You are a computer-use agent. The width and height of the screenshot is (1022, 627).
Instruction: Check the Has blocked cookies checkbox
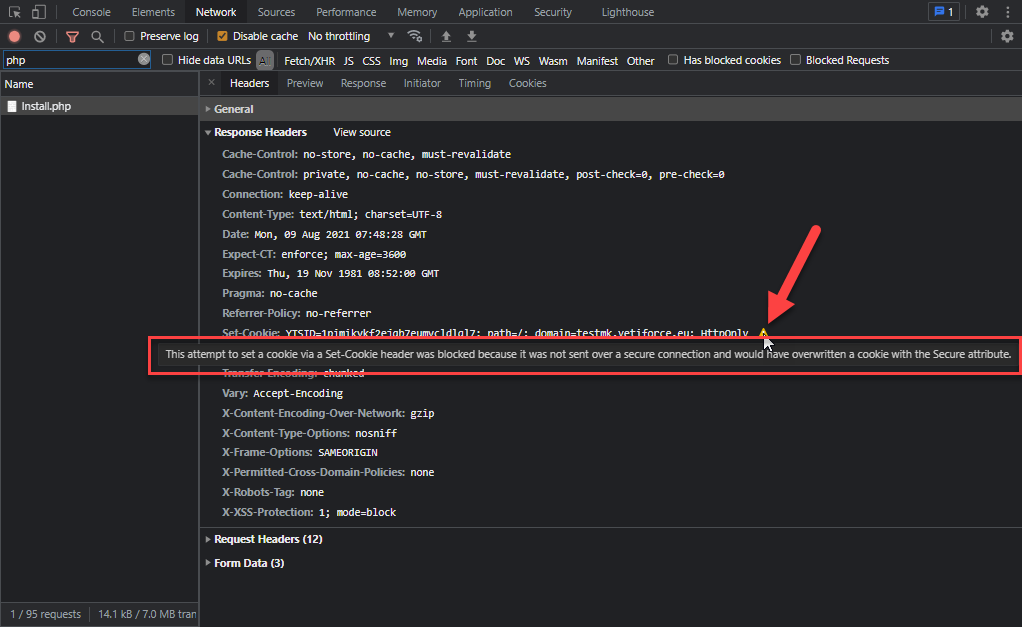[673, 60]
